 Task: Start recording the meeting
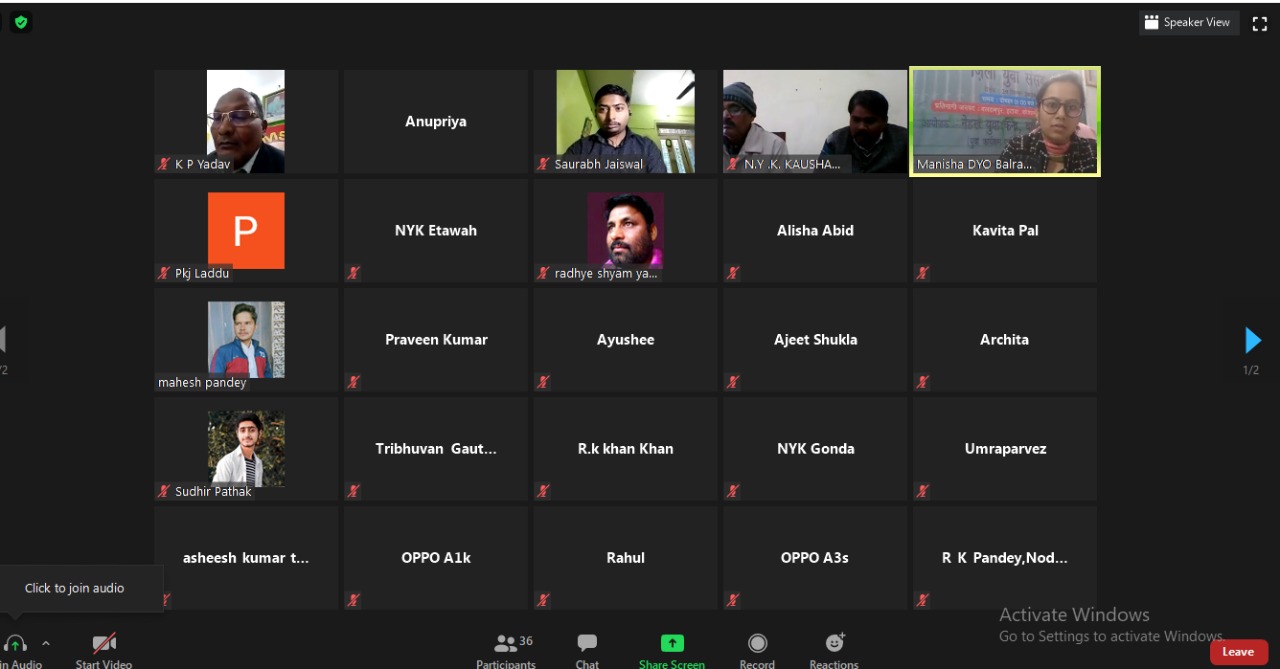click(x=757, y=650)
